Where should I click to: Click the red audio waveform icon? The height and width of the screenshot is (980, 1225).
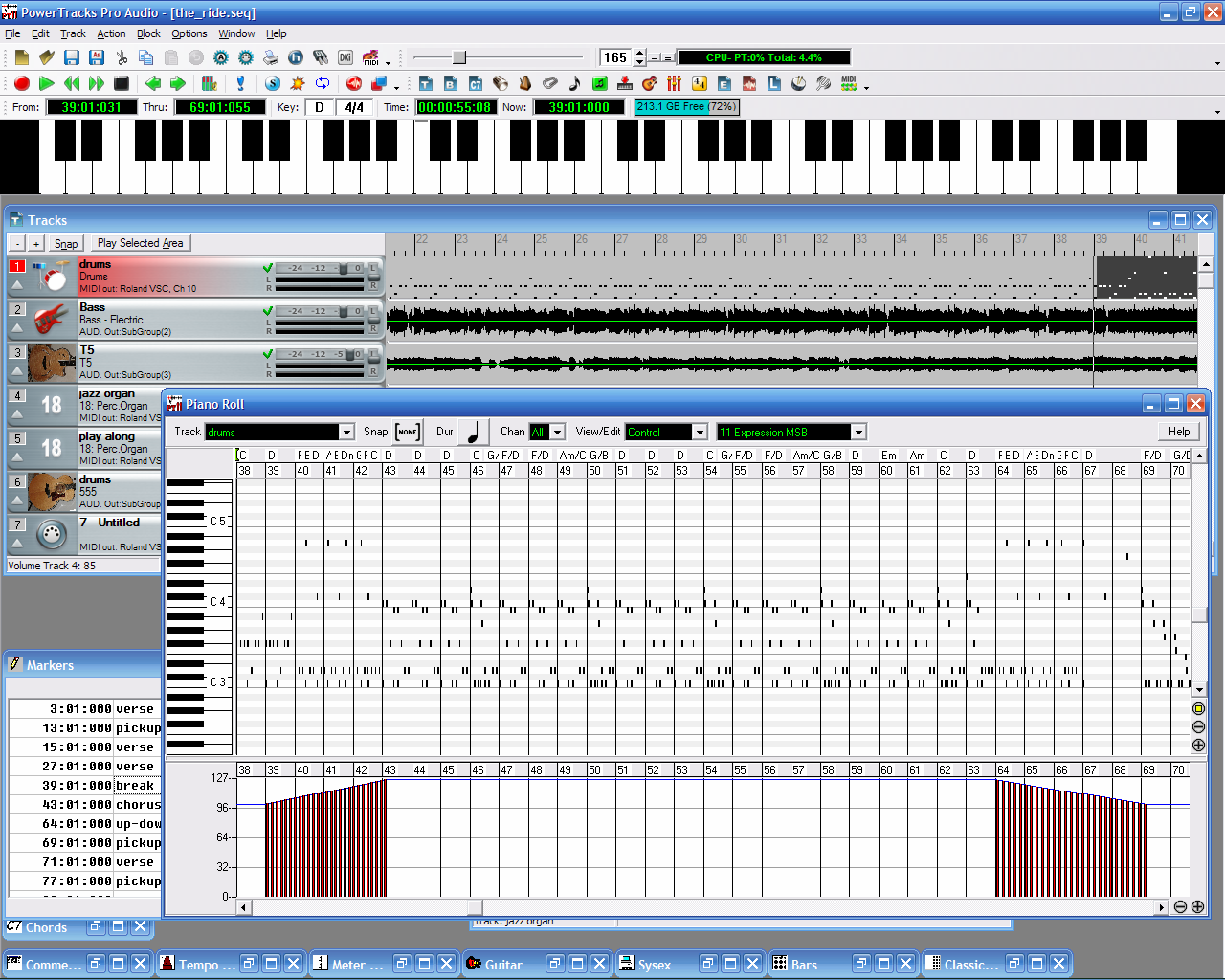coord(749,84)
